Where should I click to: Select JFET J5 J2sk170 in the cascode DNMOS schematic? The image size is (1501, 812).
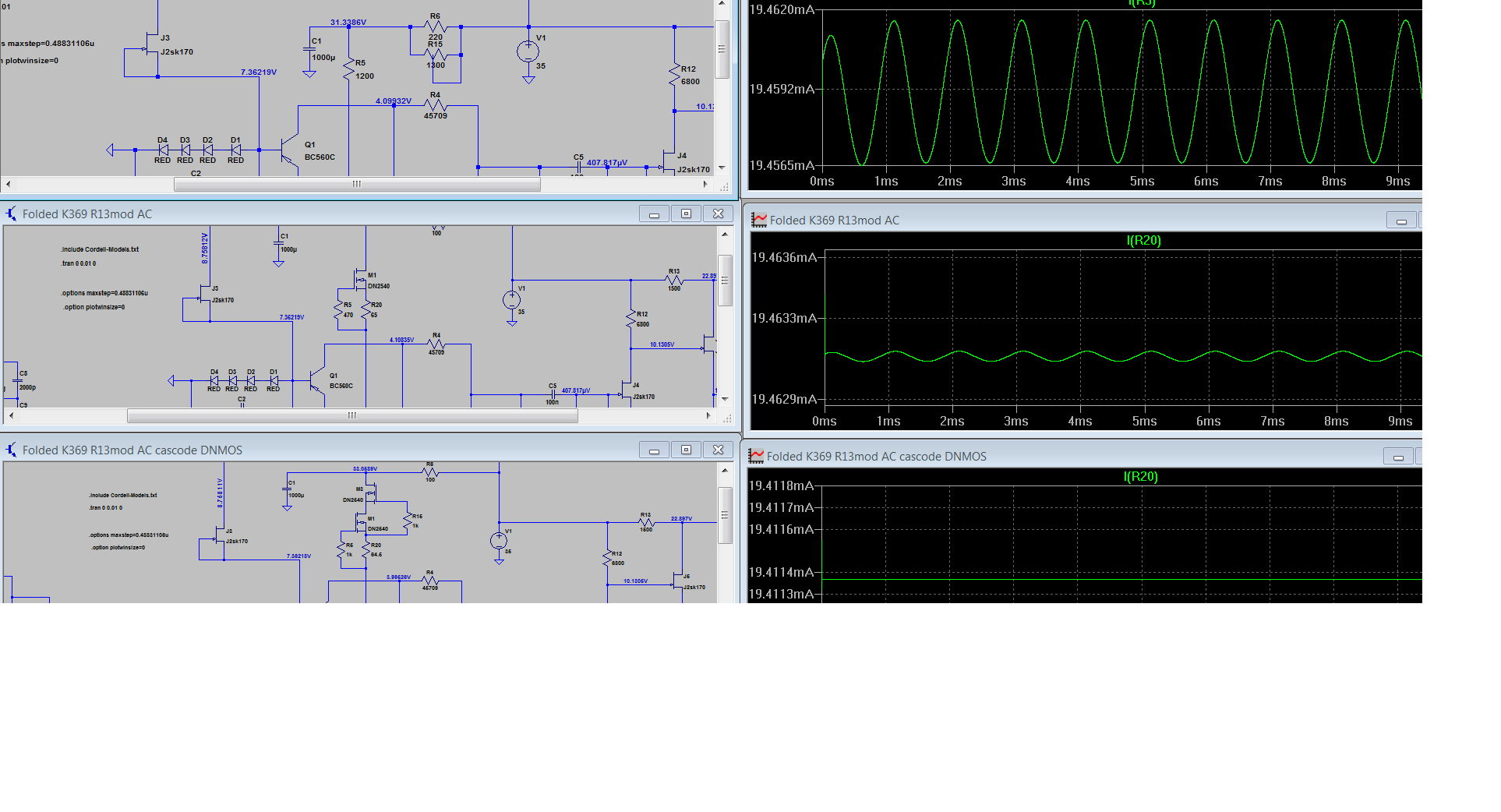click(678, 581)
